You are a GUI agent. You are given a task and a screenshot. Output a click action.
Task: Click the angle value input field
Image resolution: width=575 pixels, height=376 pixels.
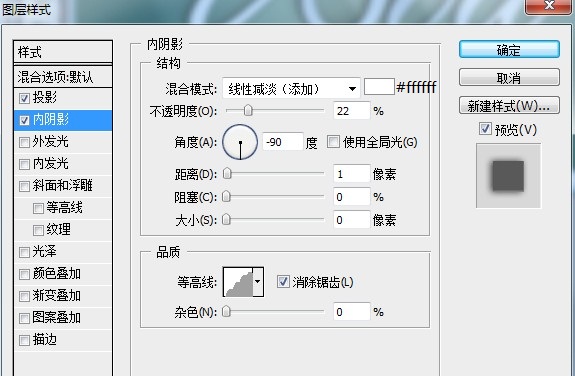click(x=282, y=142)
